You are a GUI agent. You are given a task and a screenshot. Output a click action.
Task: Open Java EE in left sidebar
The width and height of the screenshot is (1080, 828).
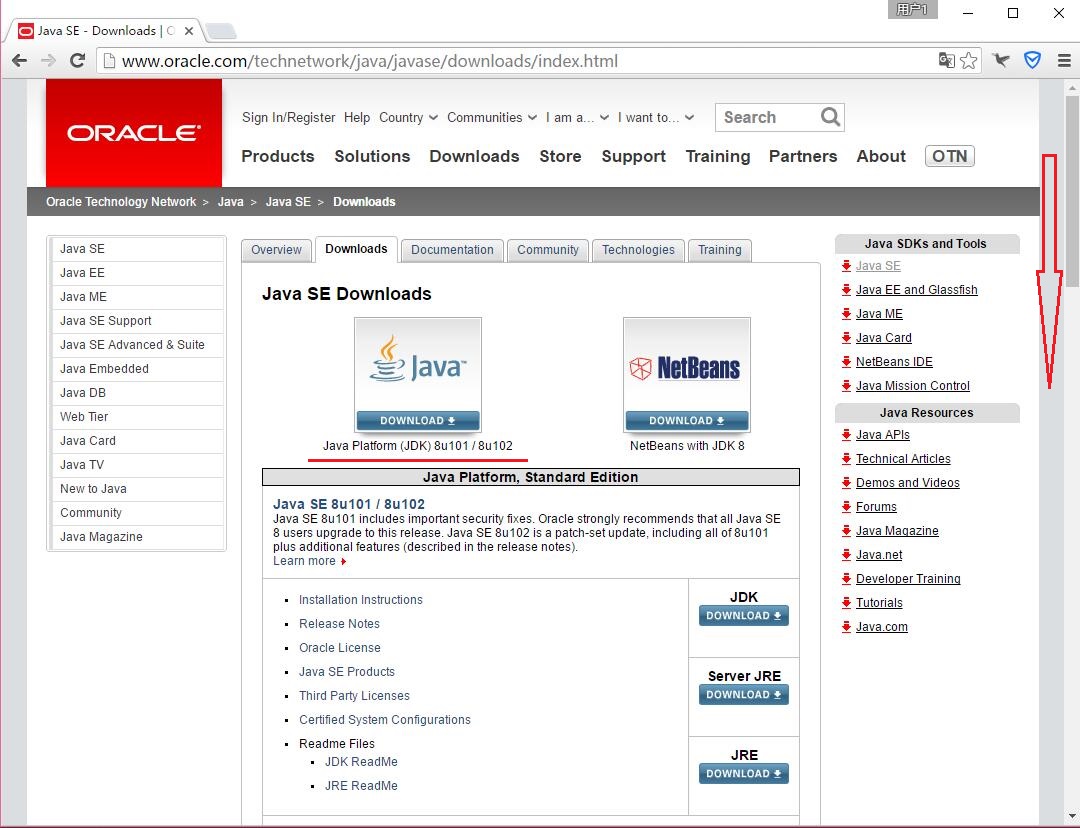[x=138, y=273]
